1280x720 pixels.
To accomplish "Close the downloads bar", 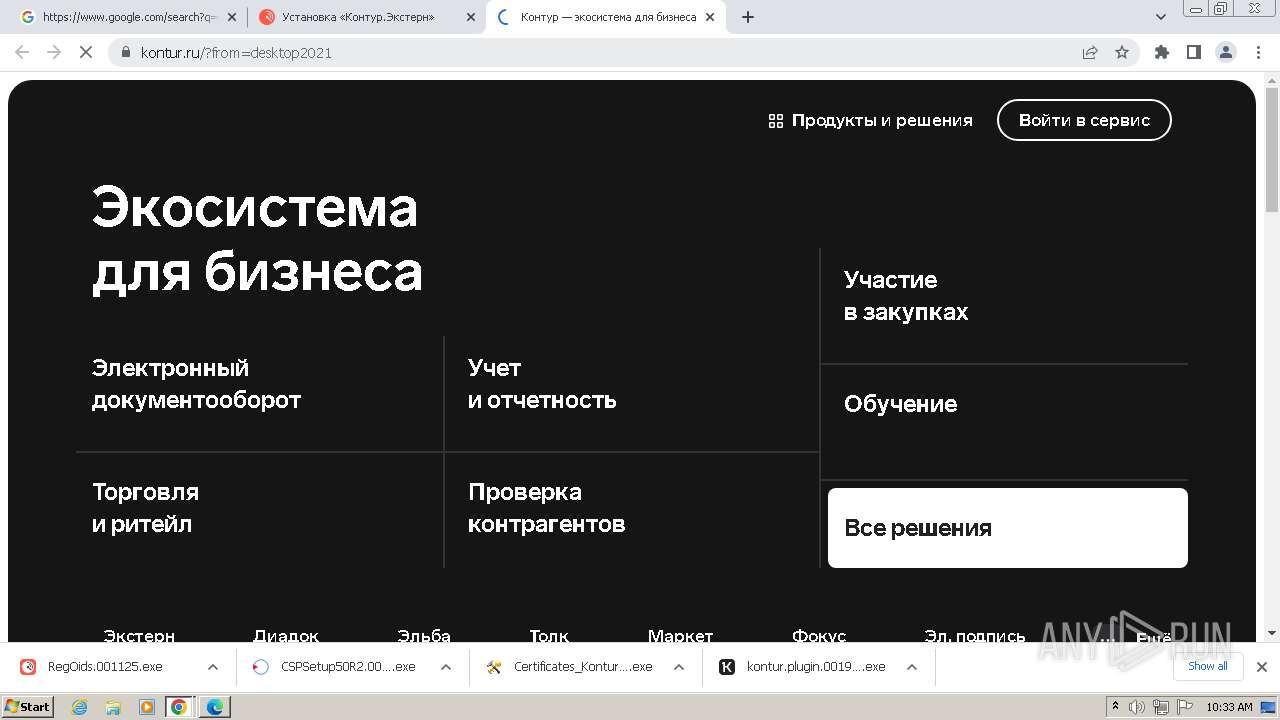I will coord(1262,667).
